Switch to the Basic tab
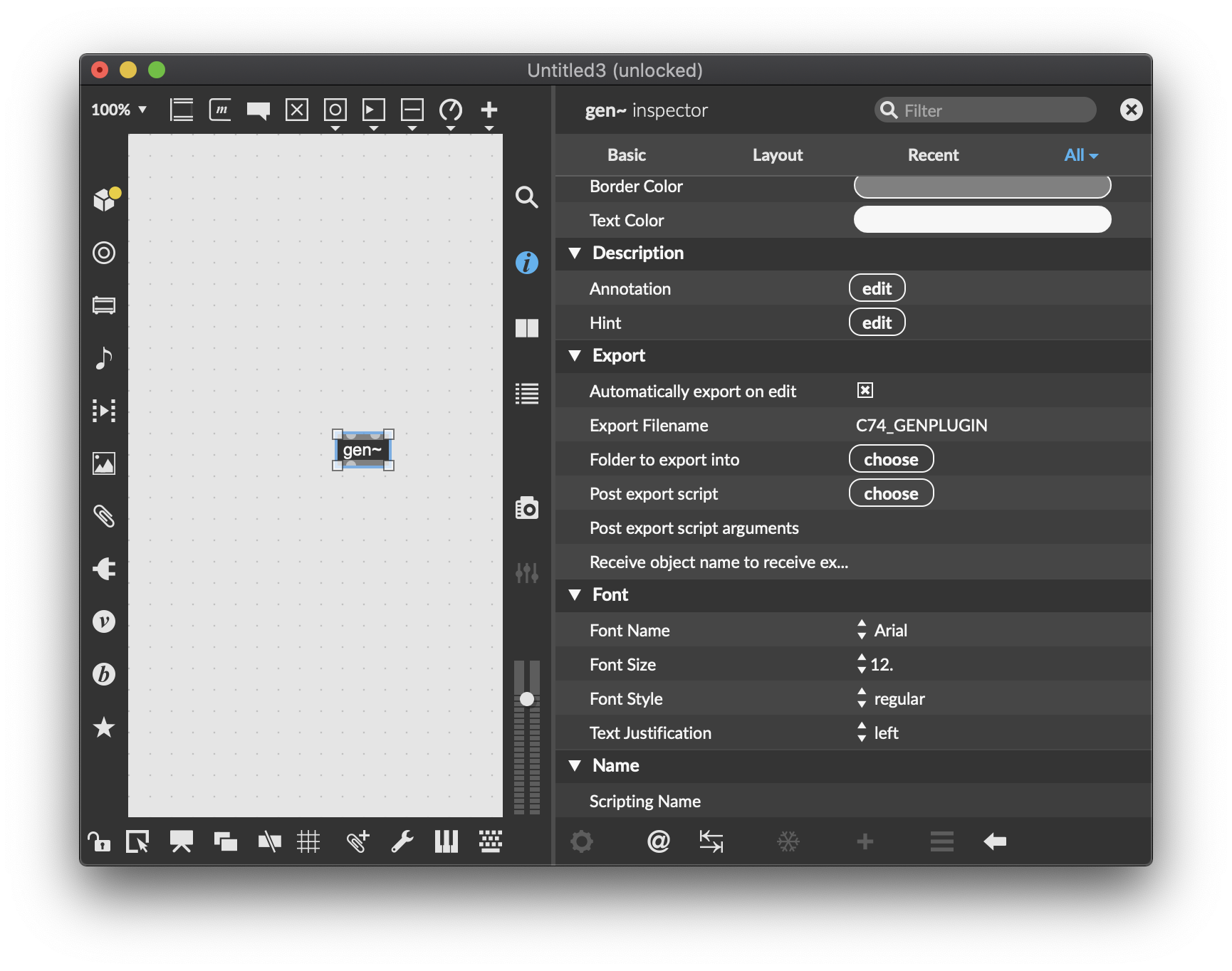The width and height of the screenshot is (1232, 971). click(x=627, y=154)
